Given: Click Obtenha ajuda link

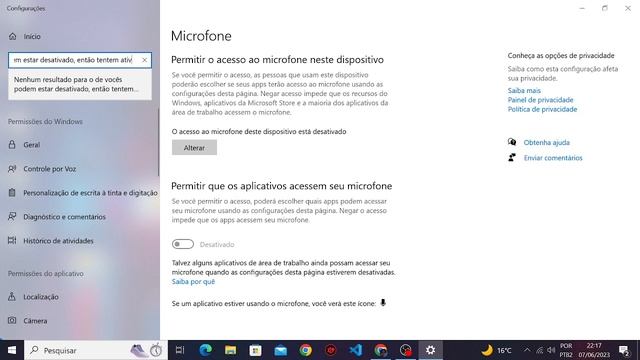Looking at the screenshot, I should pyautogui.click(x=547, y=142).
